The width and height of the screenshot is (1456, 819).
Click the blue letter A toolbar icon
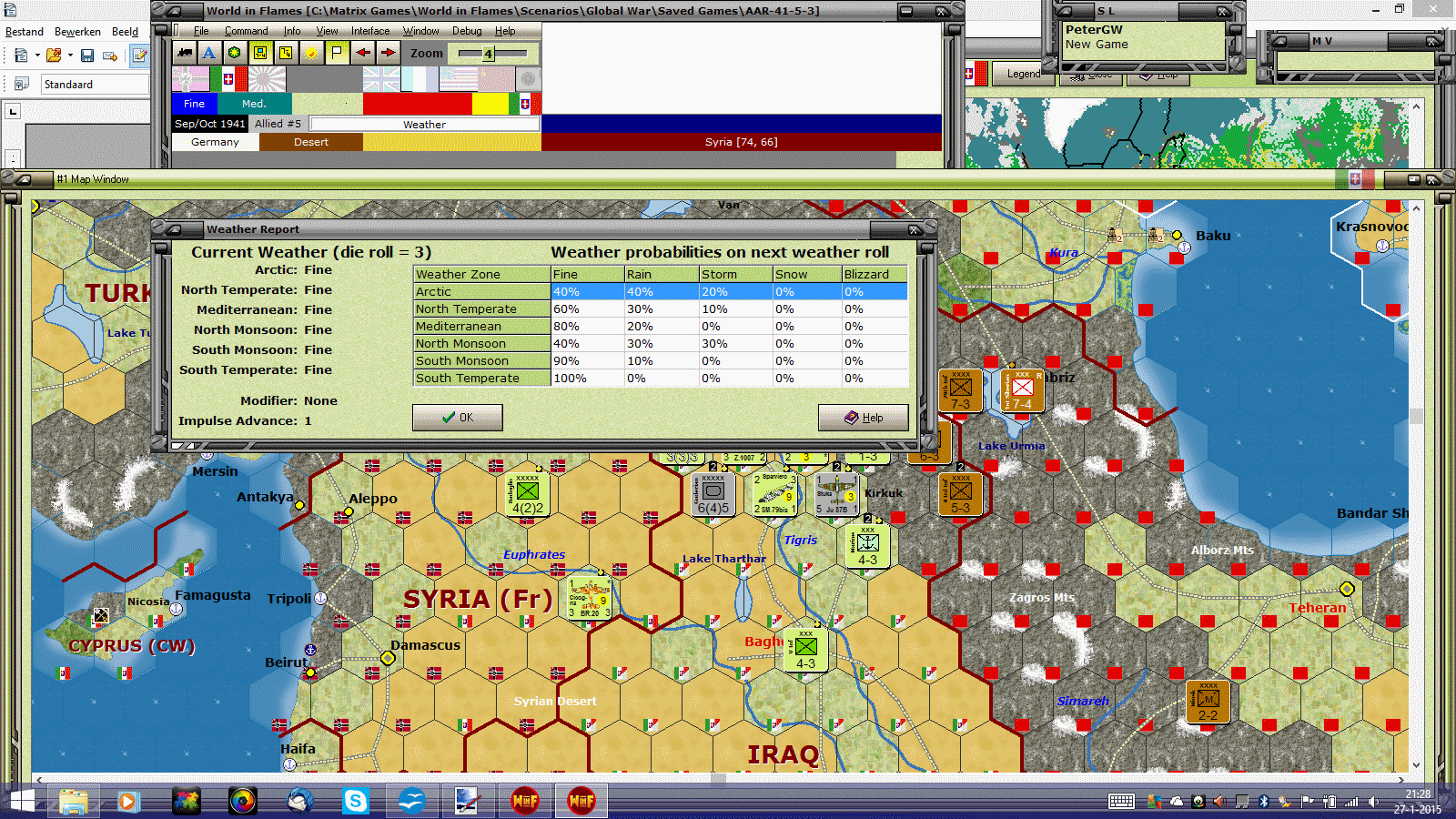[209, 53]
